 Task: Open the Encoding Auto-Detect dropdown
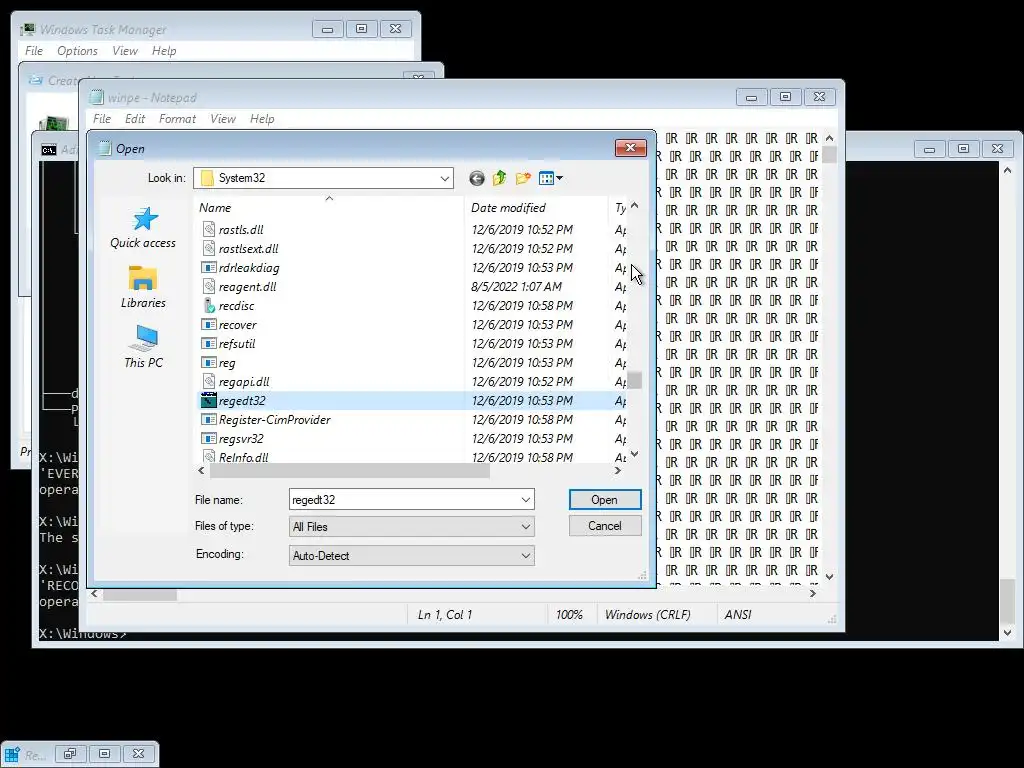tap(411, 556)
